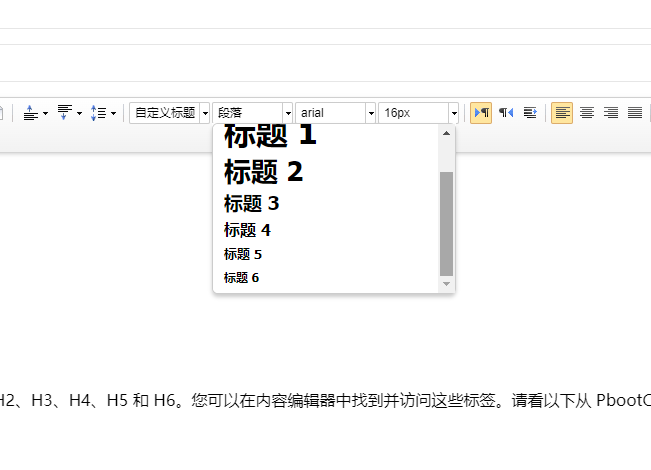This screenshot has height=470, width=651.
Task: Apply full justify alignment
Action: (x=635, y=113)
